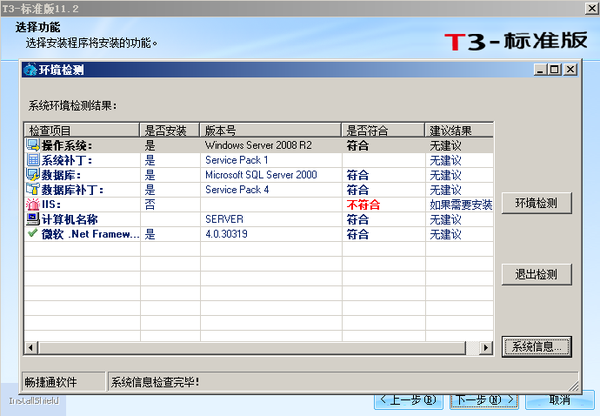This screenshot has width=600, height=416.
Task: Sort by 检查项目 column header
Action: pos(82,131)
